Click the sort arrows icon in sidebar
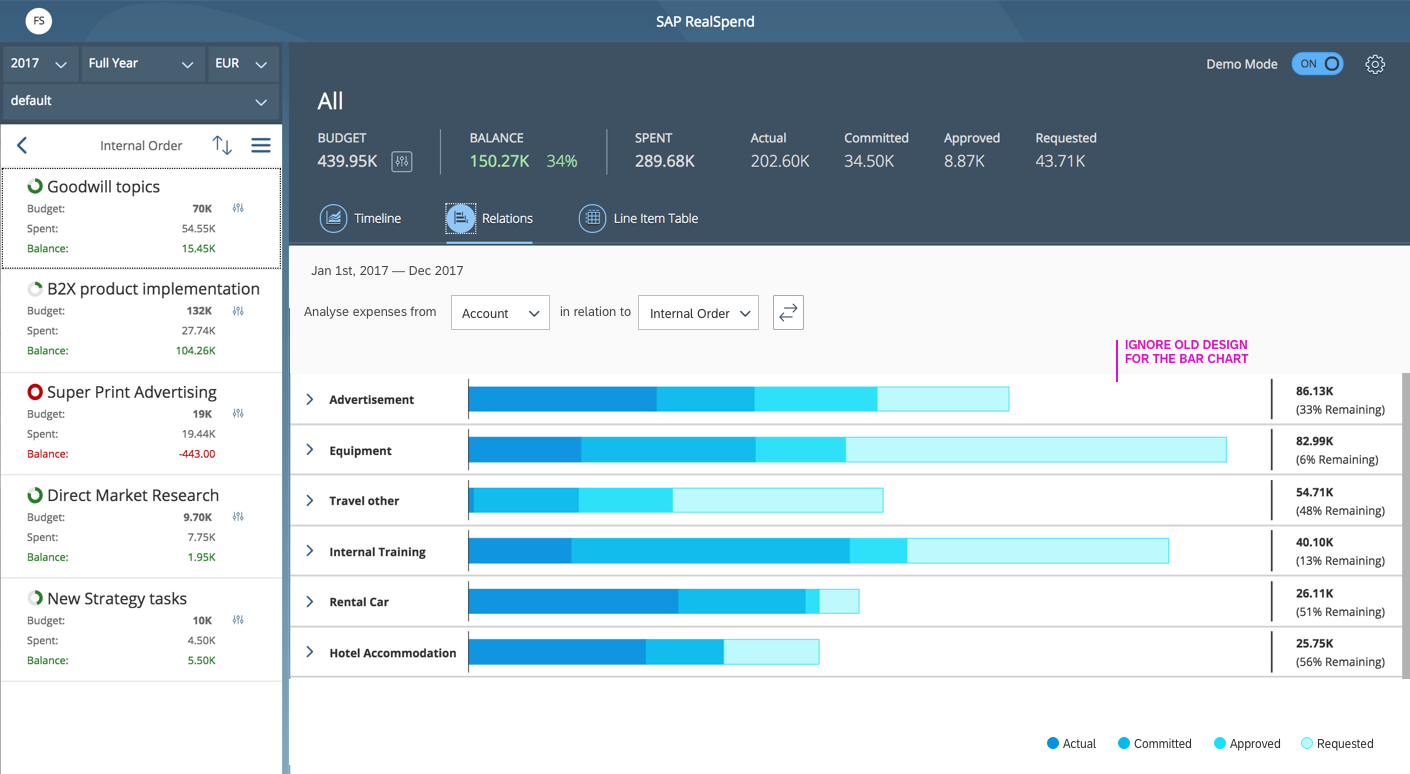Image resolution: width=1410 pixels, height=774 pixels. point(222,145)
